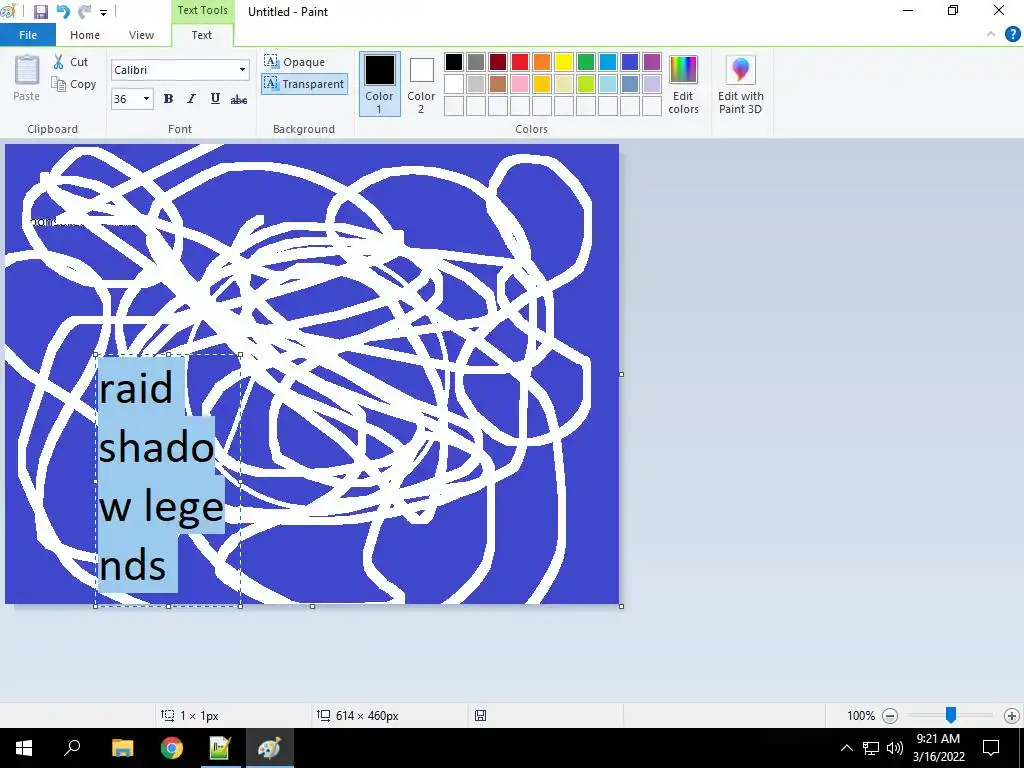
Task: Select the Text tab
Action: (x=202, y=35)
